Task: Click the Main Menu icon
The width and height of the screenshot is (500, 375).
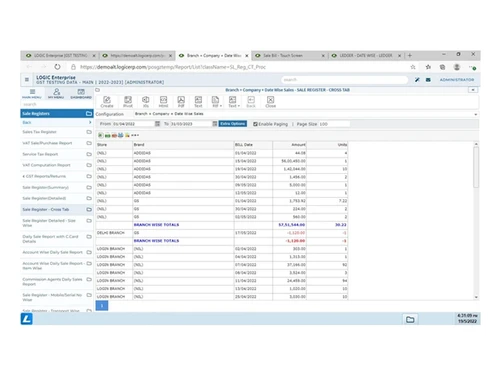Action: click(32, 93)
